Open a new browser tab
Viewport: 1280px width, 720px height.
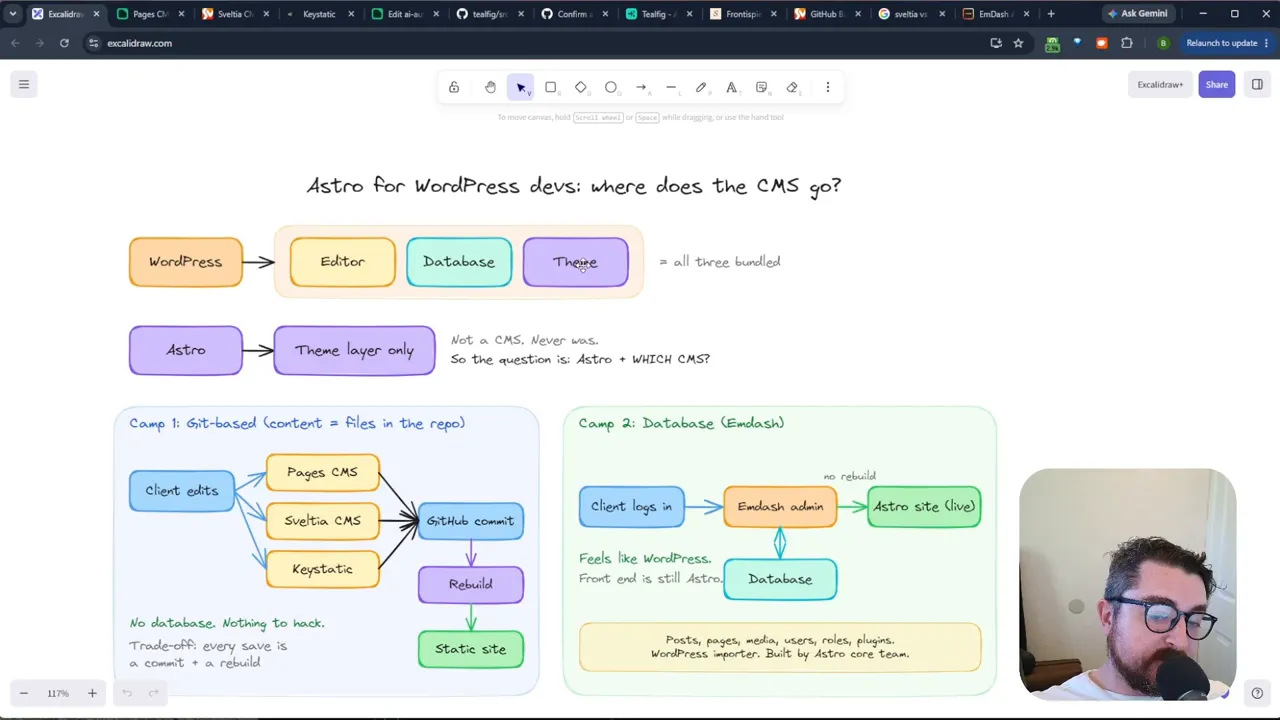pos(1050,14)
